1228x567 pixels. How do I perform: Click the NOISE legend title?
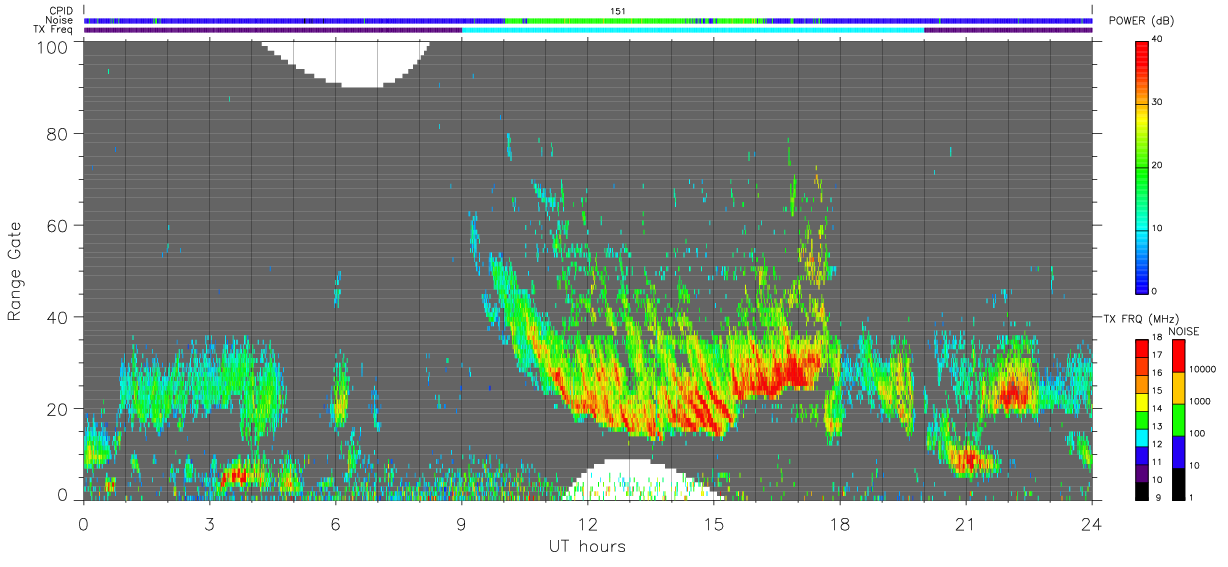[1185, 331]
